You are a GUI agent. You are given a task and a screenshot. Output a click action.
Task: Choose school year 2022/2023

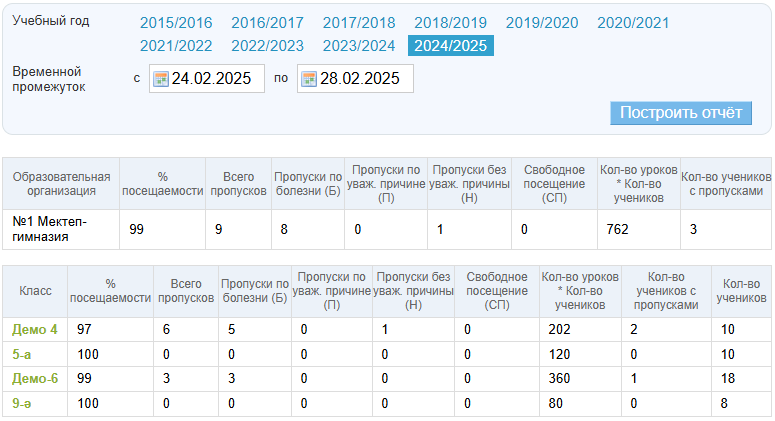pyautogui.click(x=267, y=45)
